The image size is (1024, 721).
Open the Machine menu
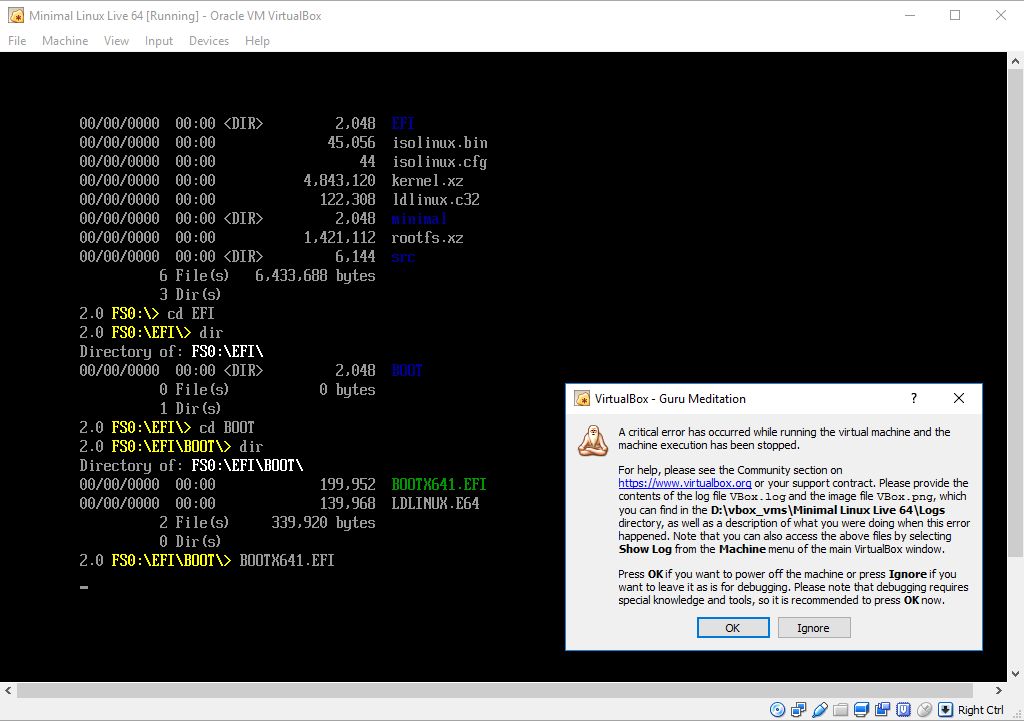(x=64, y=41)
